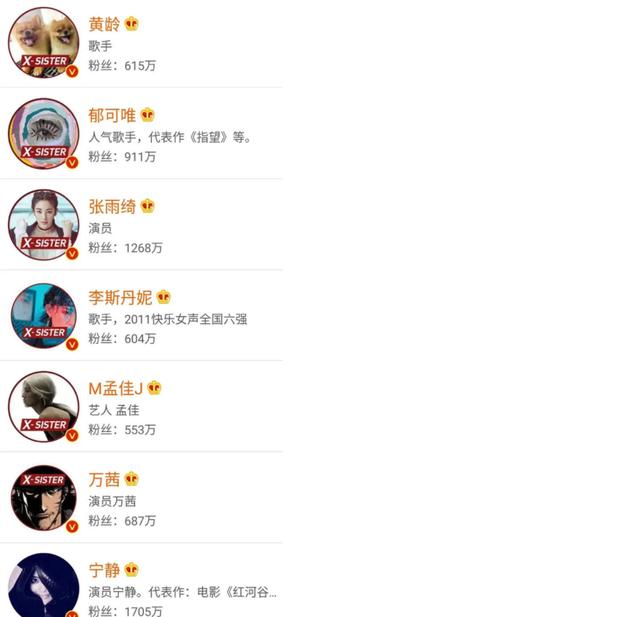Open 宁静's profile avatar
This screenshot has width=640, height=617.
tap(44, 586)
